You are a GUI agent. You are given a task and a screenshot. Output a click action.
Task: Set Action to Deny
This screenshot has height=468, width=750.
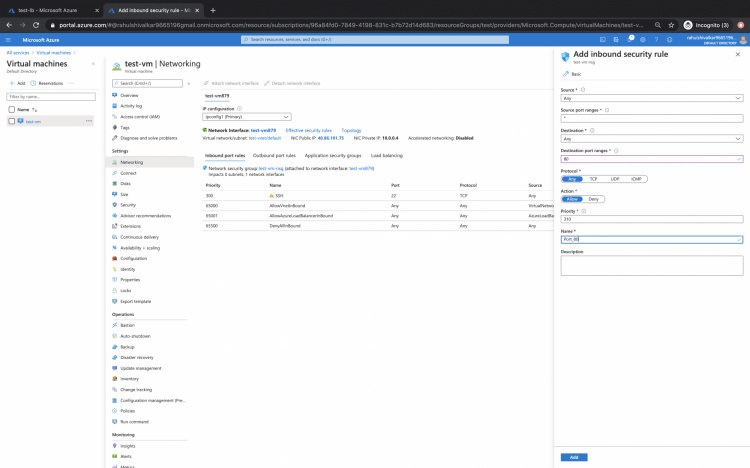(593, 199)
